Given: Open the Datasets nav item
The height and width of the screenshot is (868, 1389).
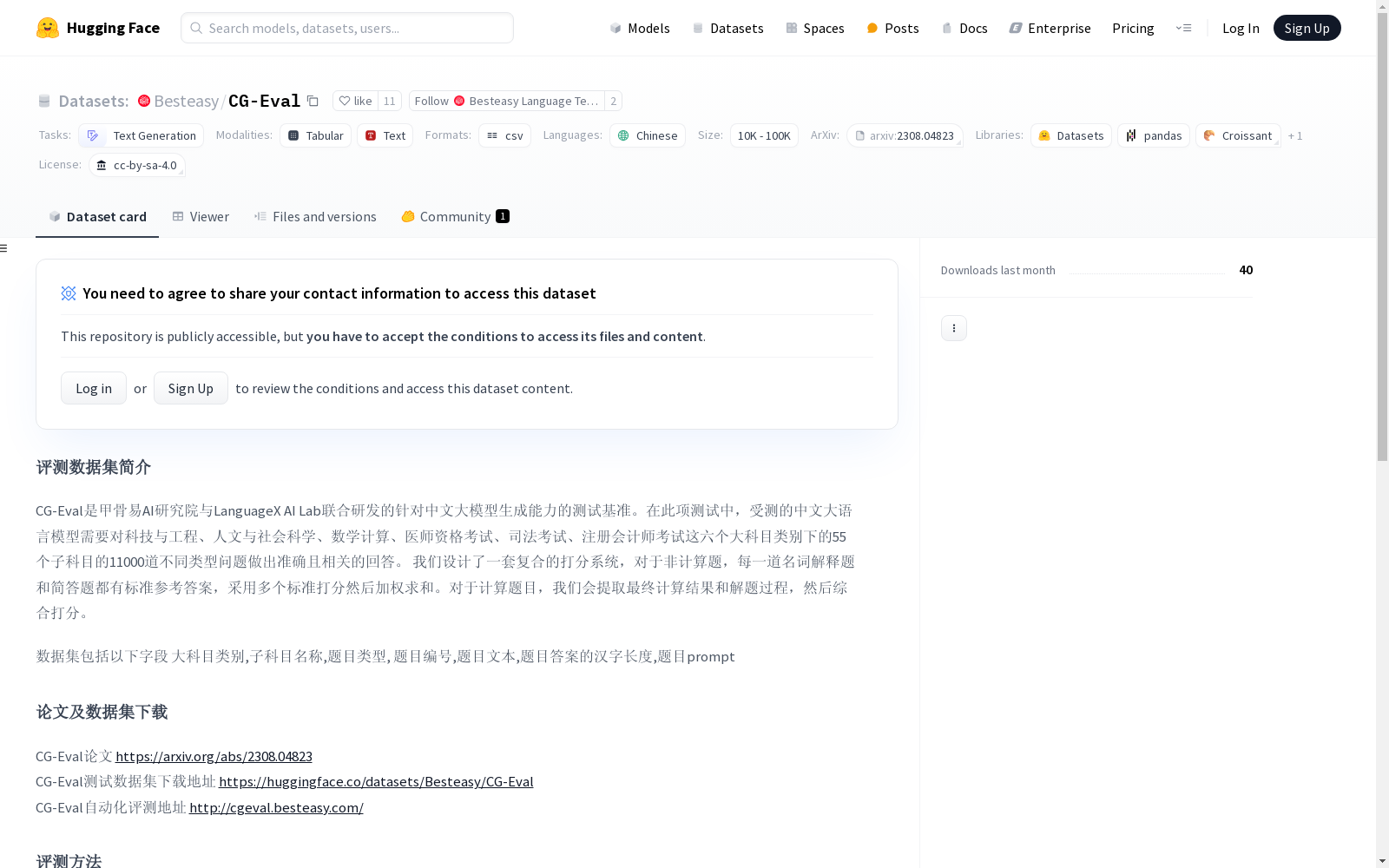Looking at the screenshot, I should 727,28.
